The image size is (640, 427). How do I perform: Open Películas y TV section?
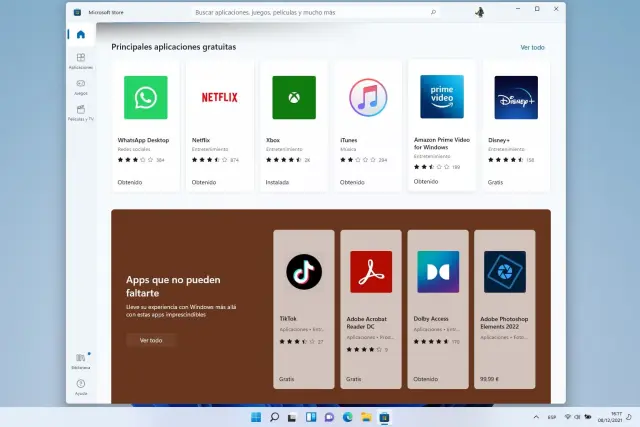click(x=81, y=112)
